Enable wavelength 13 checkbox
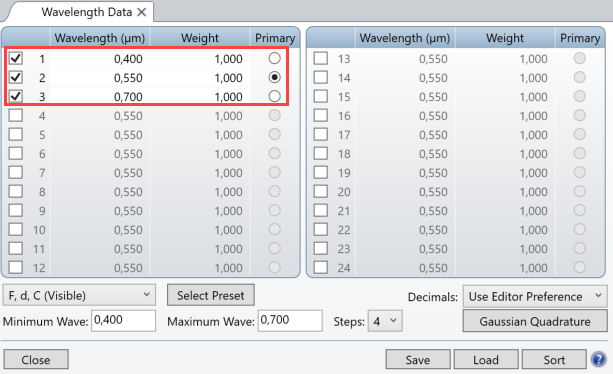Screen dimensions: 613x374 click(321, 58)
